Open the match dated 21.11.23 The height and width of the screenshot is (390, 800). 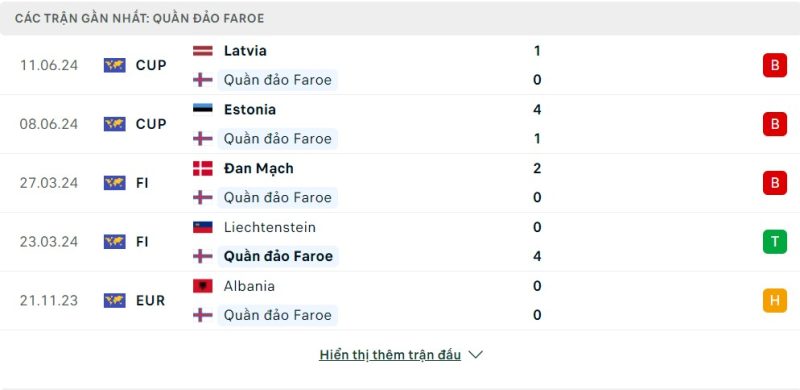coord(400,301)
